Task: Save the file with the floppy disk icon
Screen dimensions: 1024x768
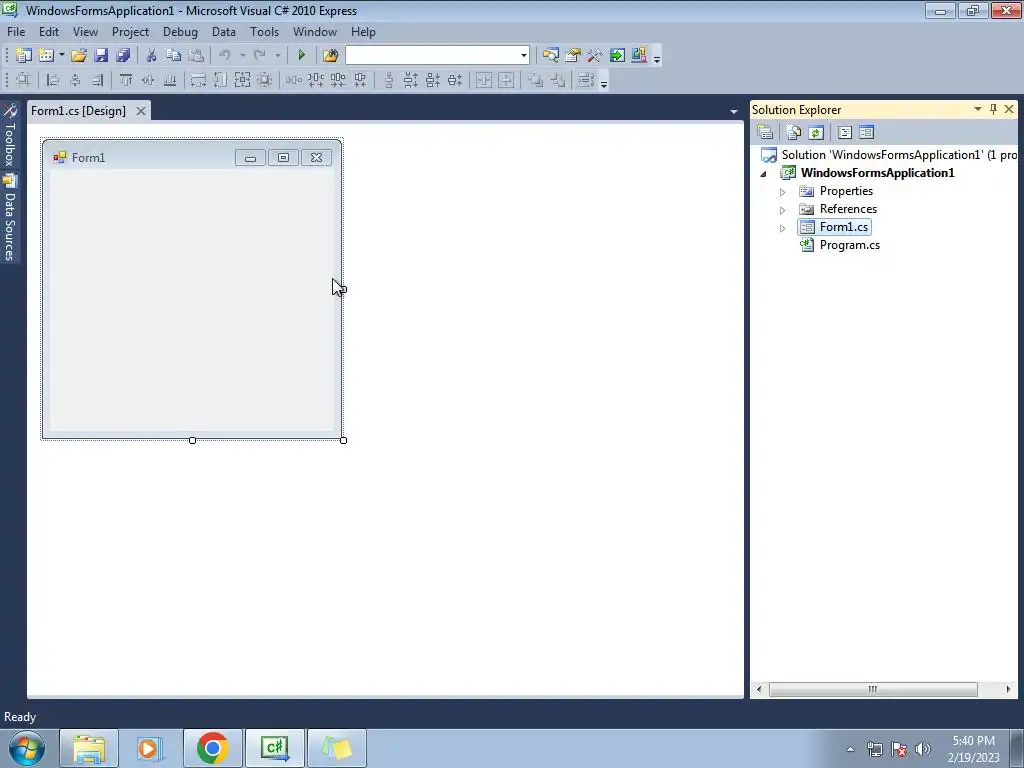Action: click(x=101, y=56)
